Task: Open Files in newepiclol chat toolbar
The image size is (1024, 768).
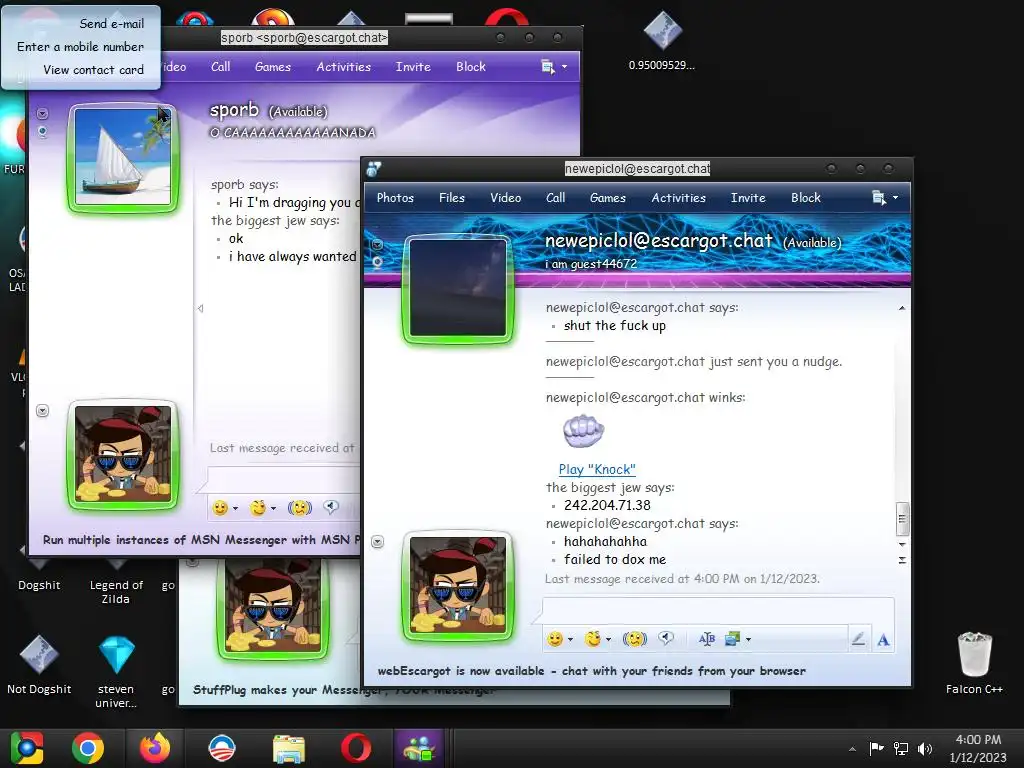Action: click(452, 198)
